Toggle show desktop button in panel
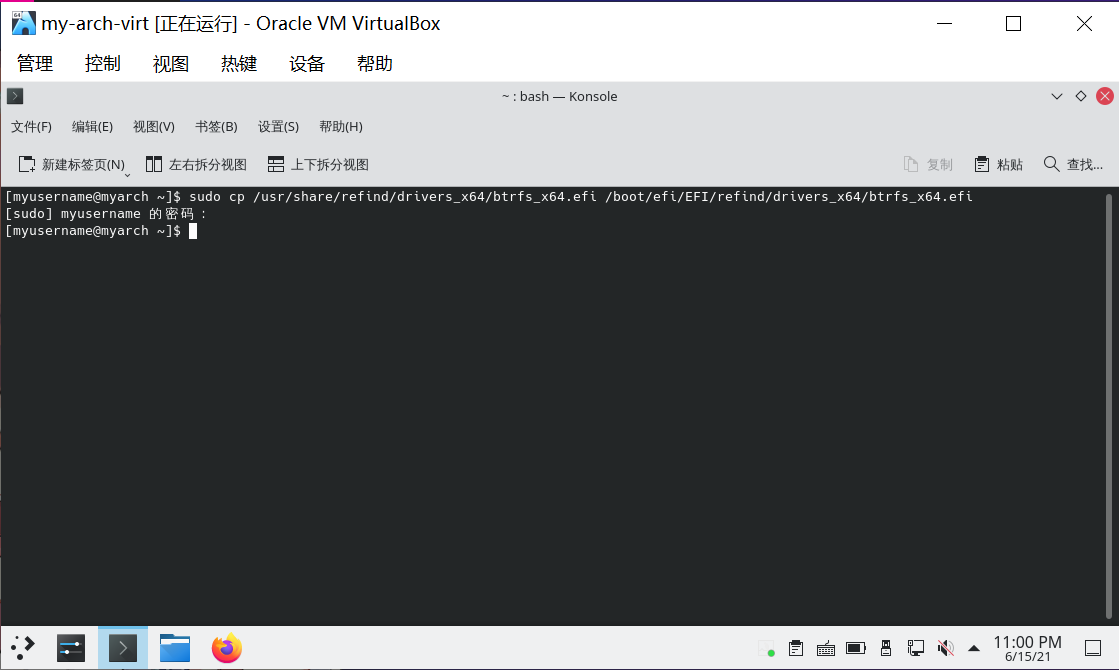 [x=1093, y=648]
